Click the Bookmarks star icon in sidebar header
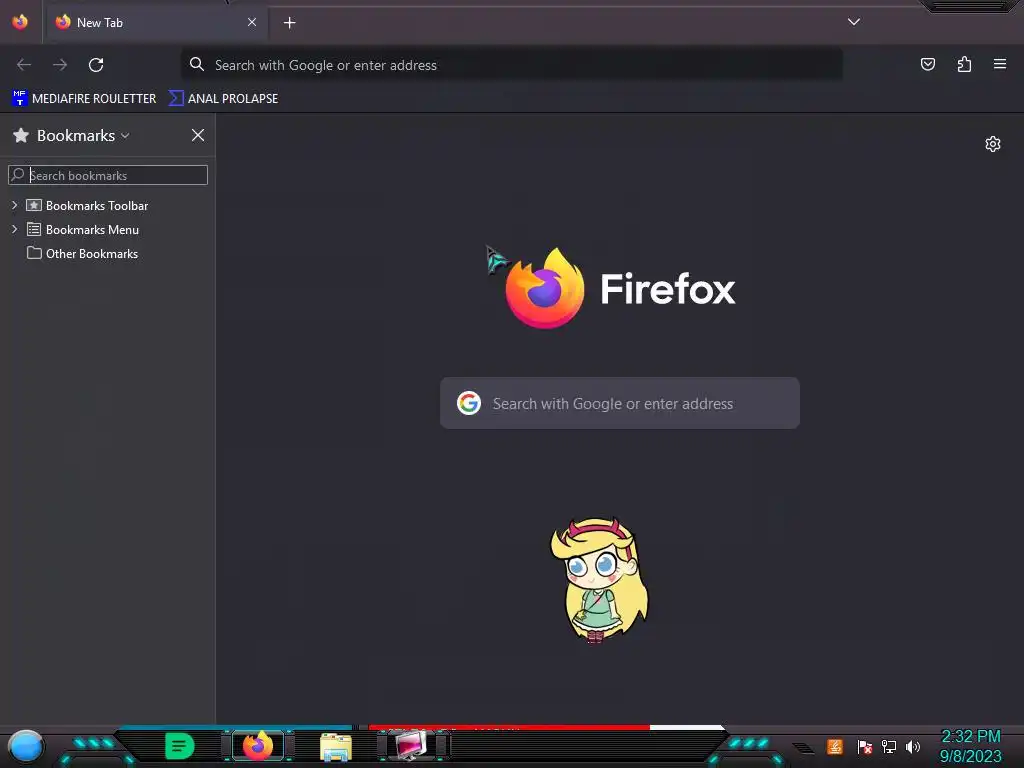The image size is (1024, 768). click(21, 135)
